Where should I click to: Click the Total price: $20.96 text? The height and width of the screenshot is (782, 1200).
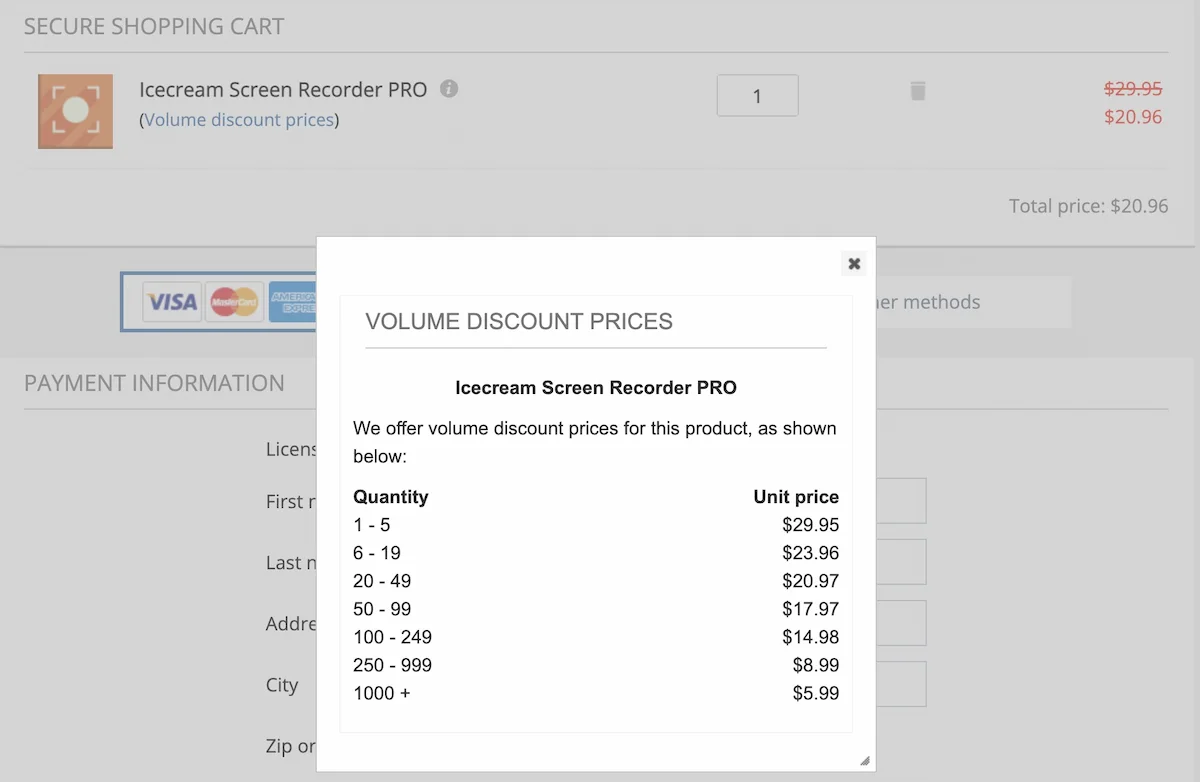1088,206
